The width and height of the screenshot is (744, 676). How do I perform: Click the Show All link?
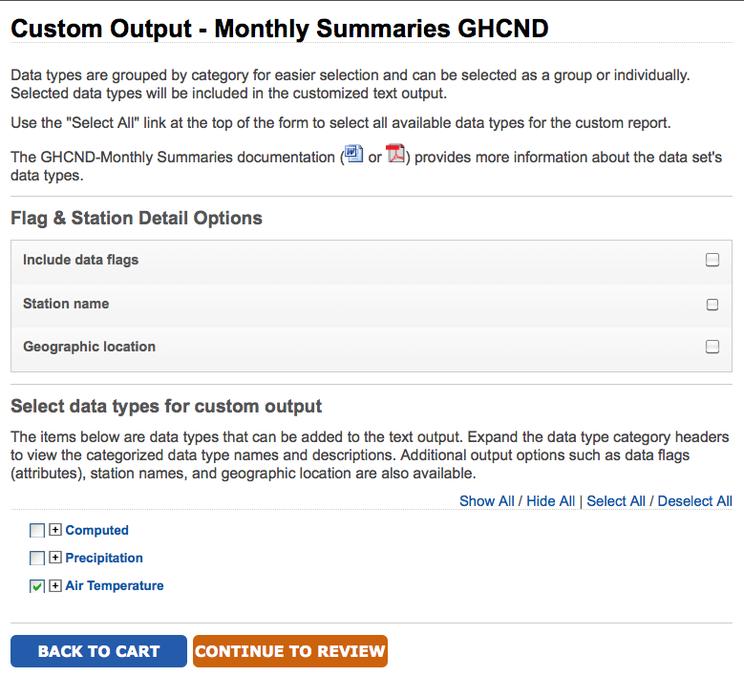pos(486,501)
